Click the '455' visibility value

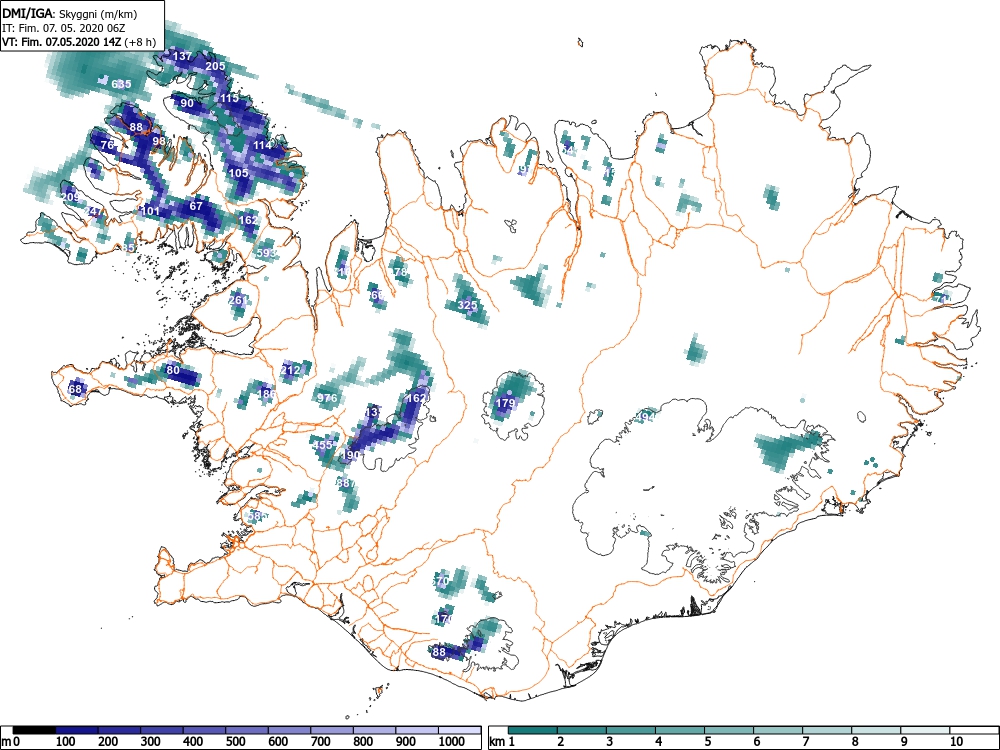(x=323, y=445)
